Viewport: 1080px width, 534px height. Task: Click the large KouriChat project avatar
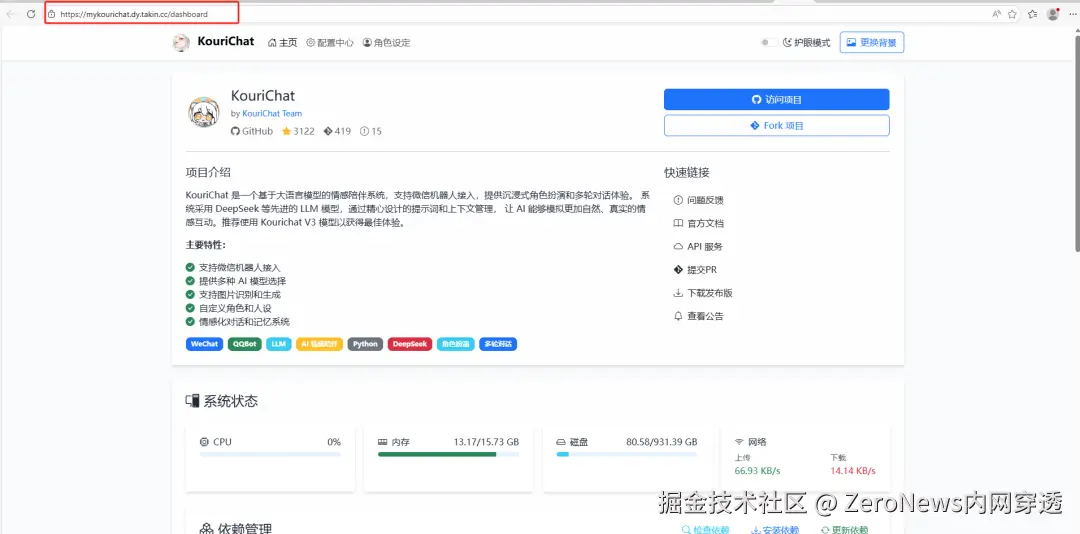[x=204, y=112]
